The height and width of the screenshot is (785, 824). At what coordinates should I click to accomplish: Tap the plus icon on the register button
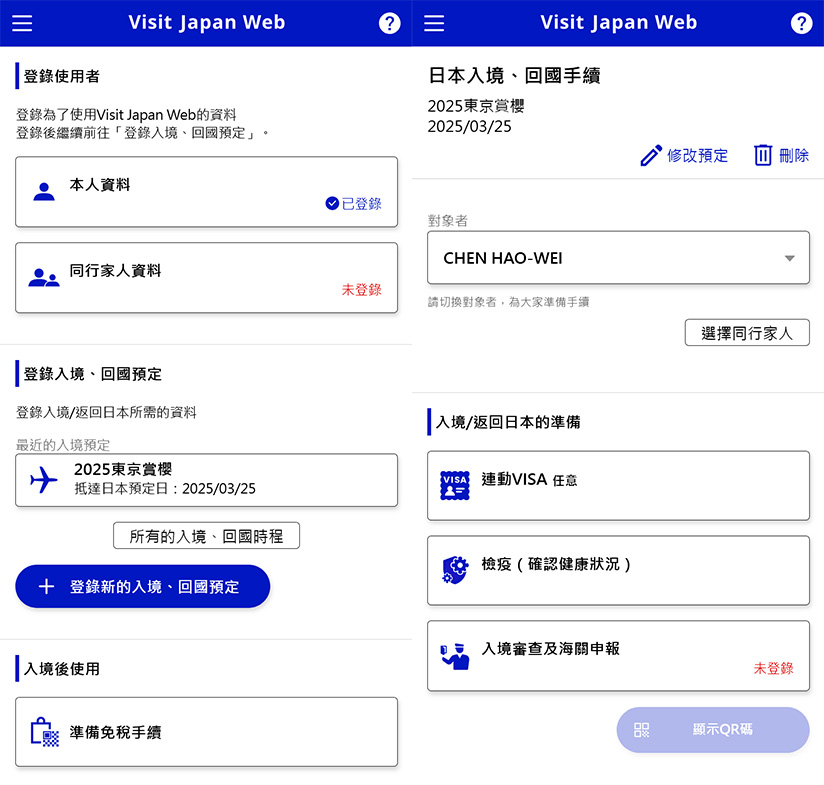(x=46, y=586)
